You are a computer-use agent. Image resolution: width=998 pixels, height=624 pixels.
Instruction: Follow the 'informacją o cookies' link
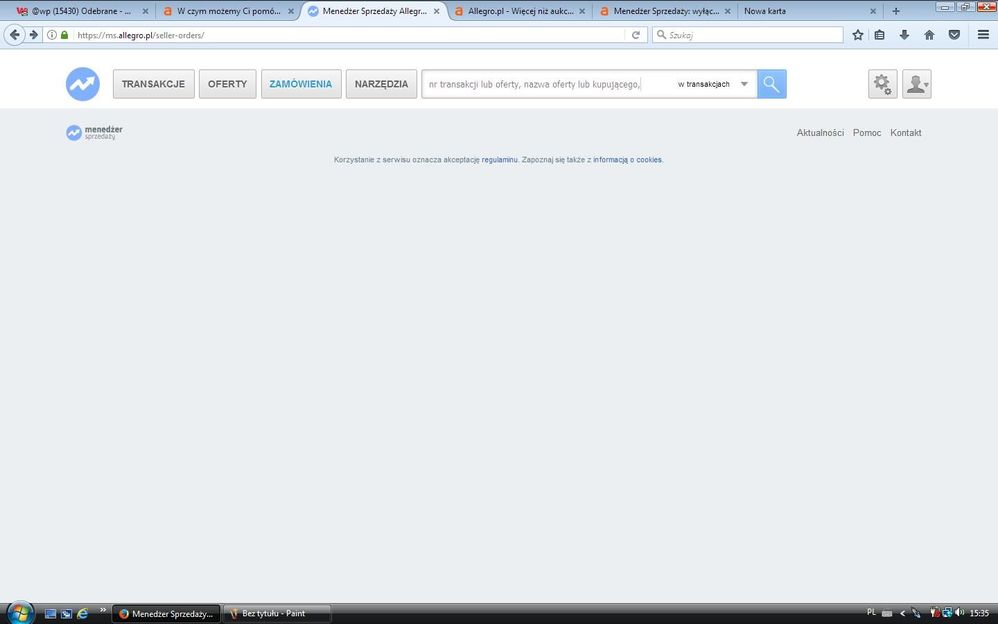[627, 160]
